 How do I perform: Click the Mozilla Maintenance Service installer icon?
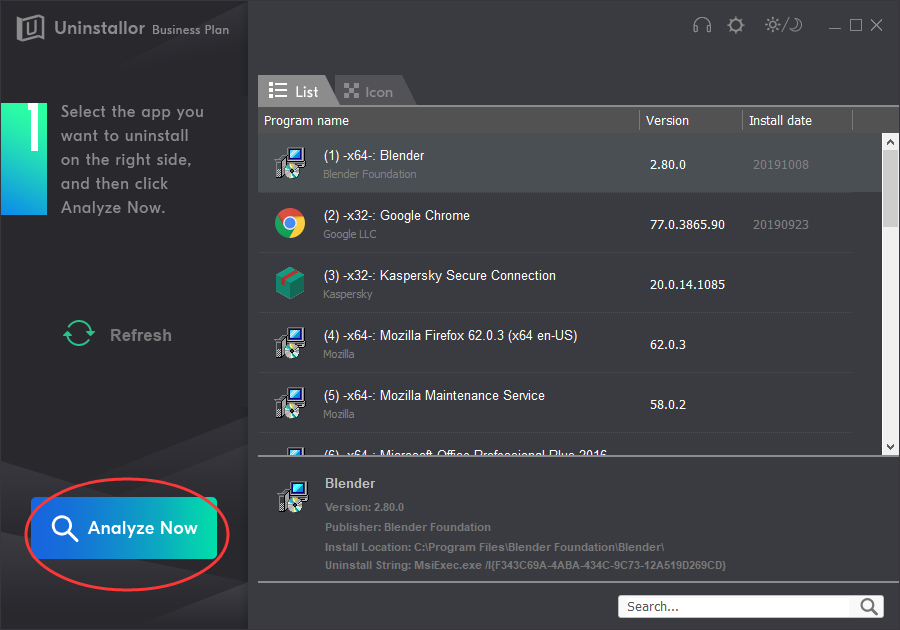point(290,403)
